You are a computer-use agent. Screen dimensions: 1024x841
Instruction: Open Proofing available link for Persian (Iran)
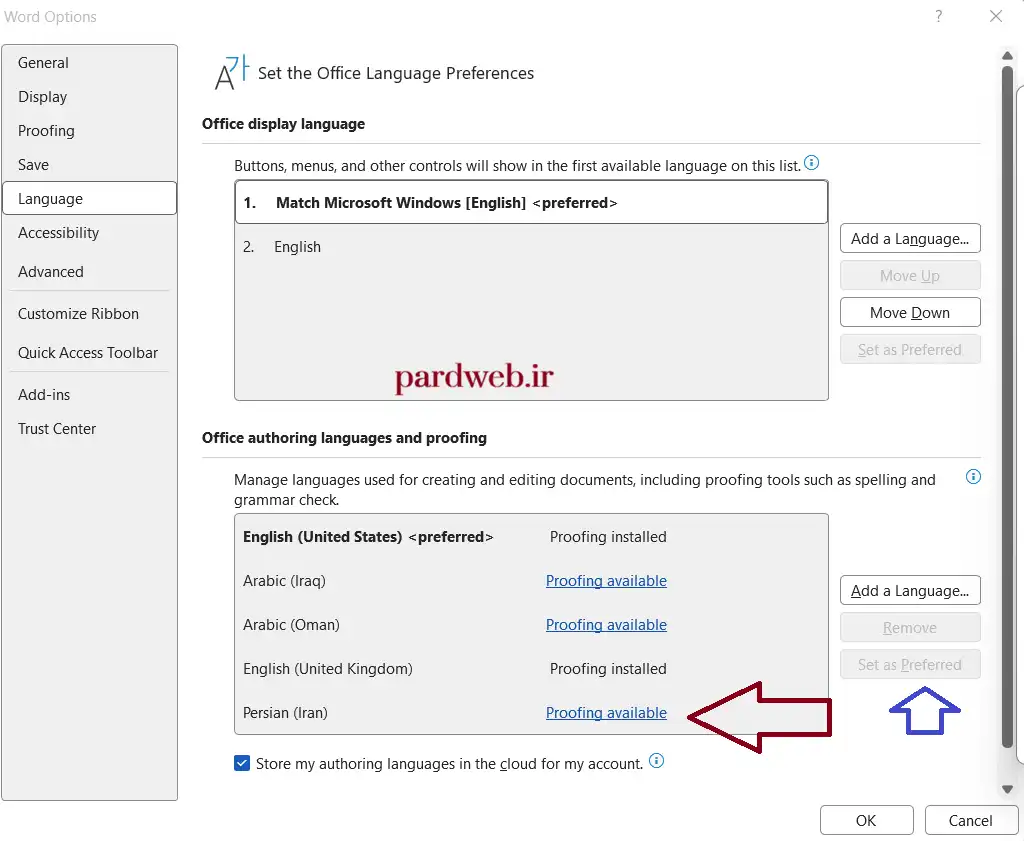click(606, 712)
